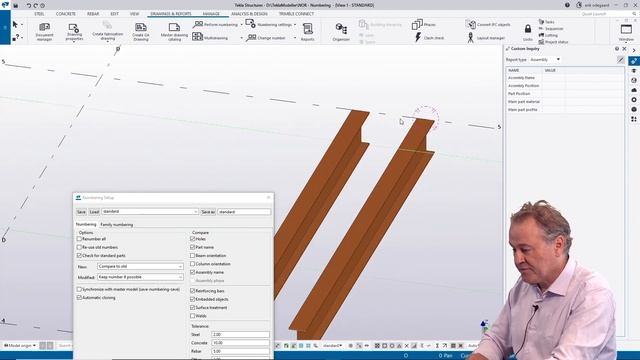Click Convert IFC objects

point(488,24)
